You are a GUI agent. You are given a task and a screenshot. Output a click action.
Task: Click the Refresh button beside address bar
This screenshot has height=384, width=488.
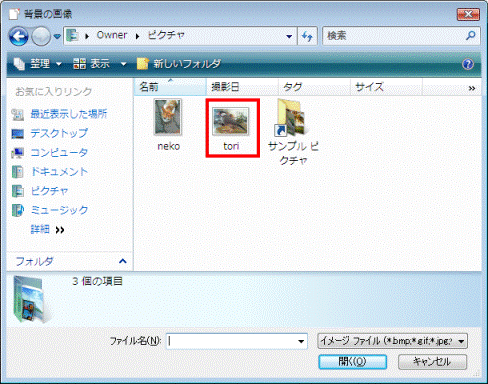307,36
